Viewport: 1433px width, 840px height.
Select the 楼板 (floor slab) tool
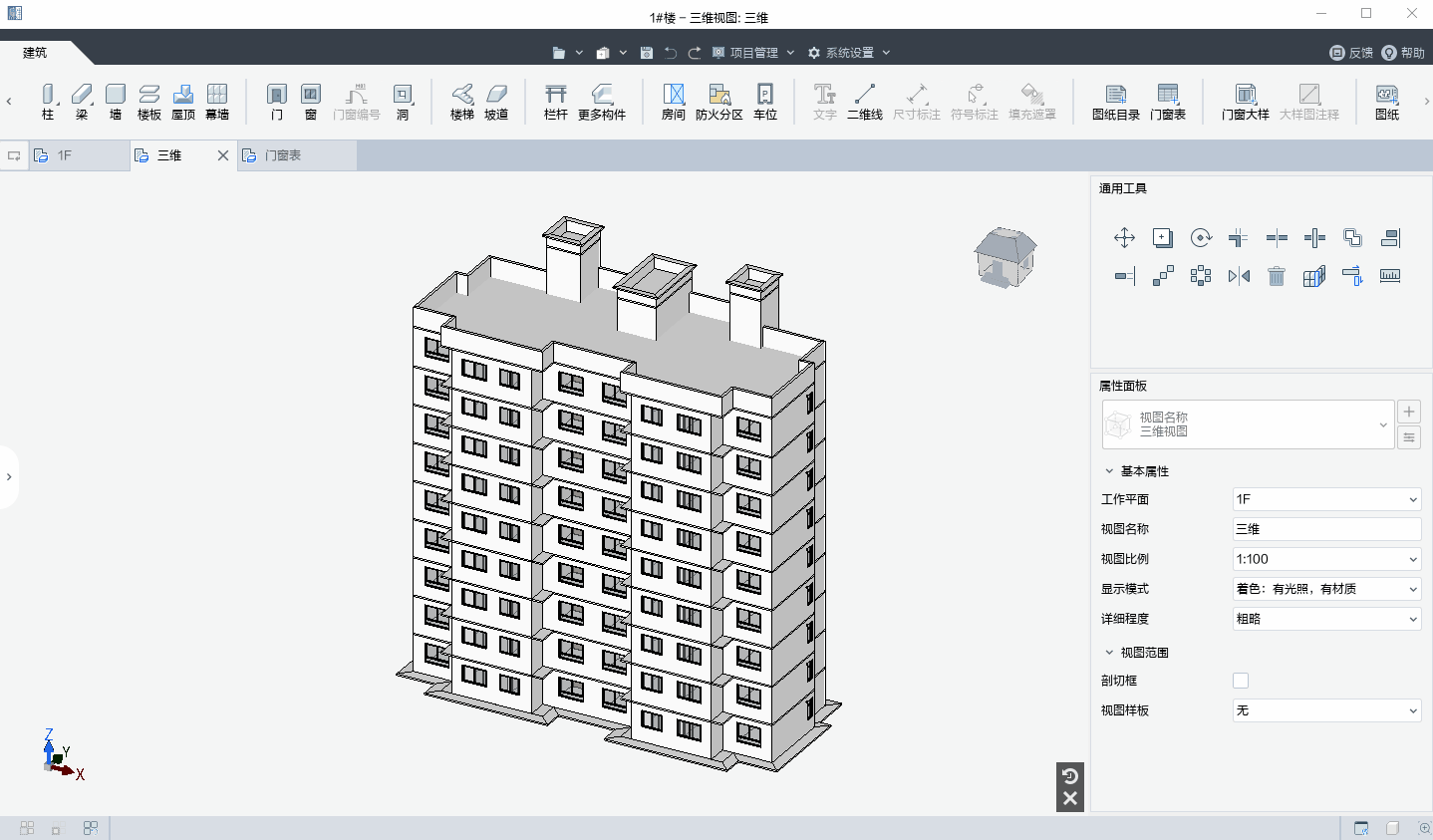tap(149, 102)
